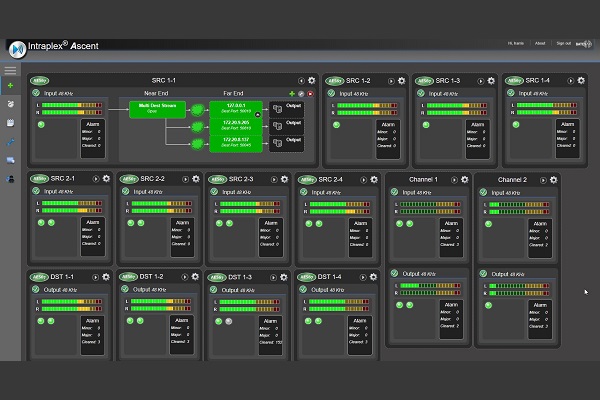Image resolution: width=600 pixels, height=400 pixels.
Task: Click the Output box for 127.0.0.1
Action: click(x=287, y=109)
